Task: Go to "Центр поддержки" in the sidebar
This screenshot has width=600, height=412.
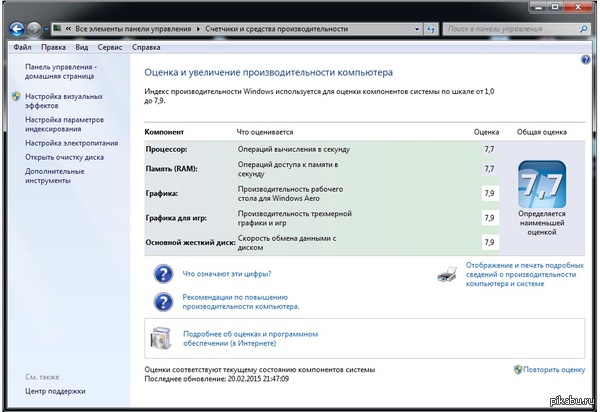Action: tap(55, 392)
